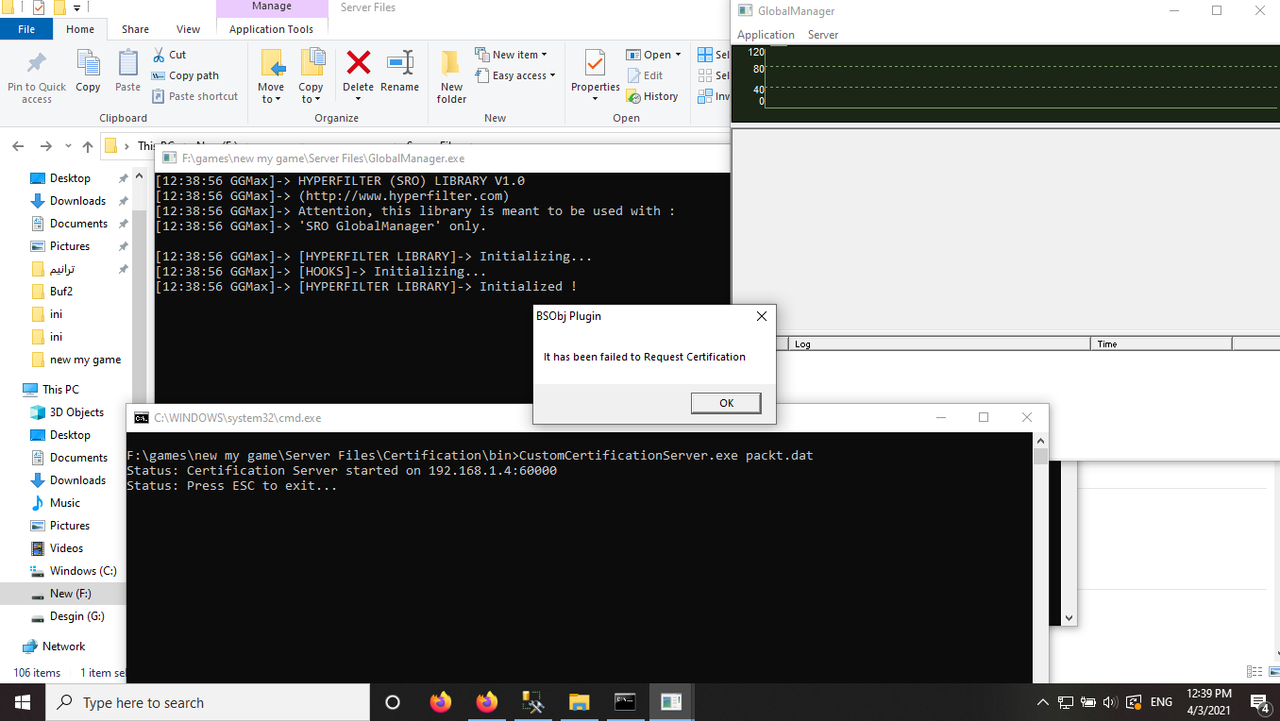Open Cortana circle on taskbar
The width and height of the screenshot is (1280, 721).
coord(392,702)
